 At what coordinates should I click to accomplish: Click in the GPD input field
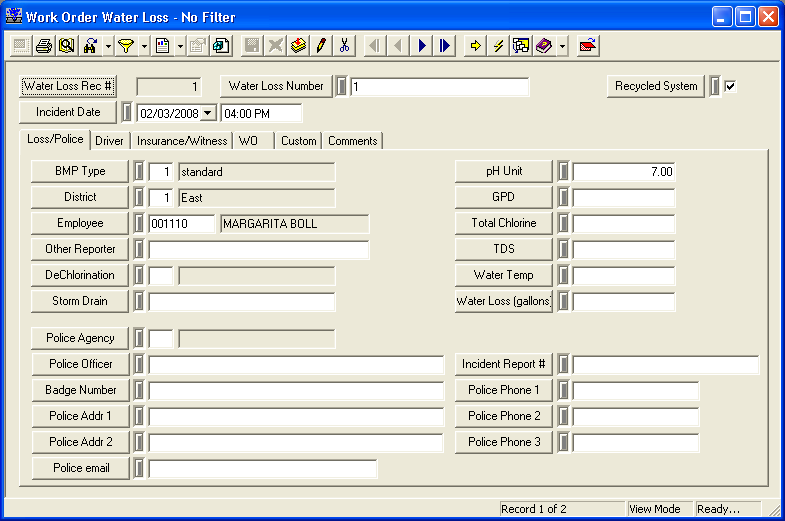pos(624,198)
